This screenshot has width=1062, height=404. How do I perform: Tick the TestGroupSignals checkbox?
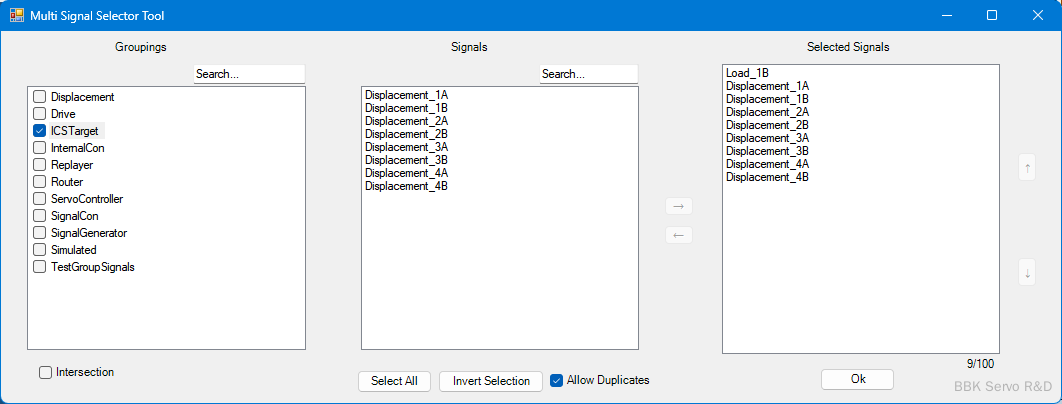pyautogui.click(x=40, y=267)
